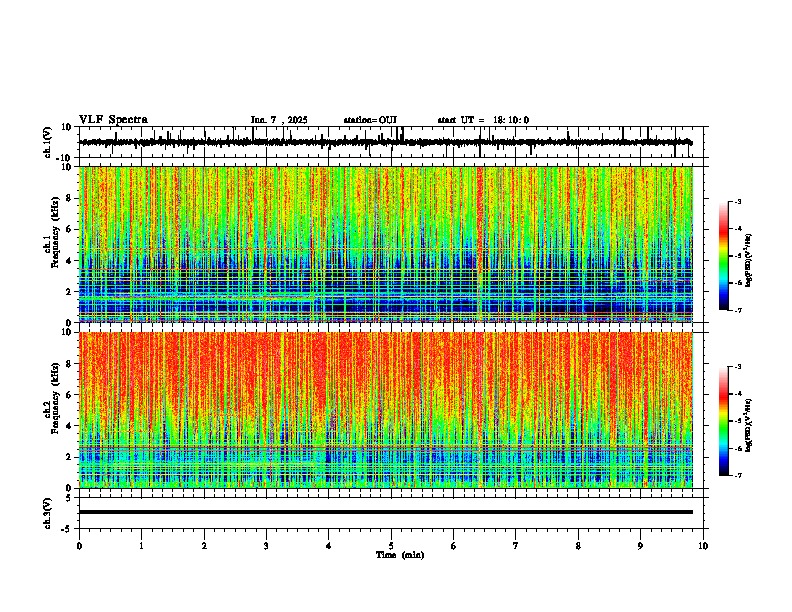Screen dimensions: 792x612
Task: Click the thick black ch.3 voltage trace
Action: point(386,512)
